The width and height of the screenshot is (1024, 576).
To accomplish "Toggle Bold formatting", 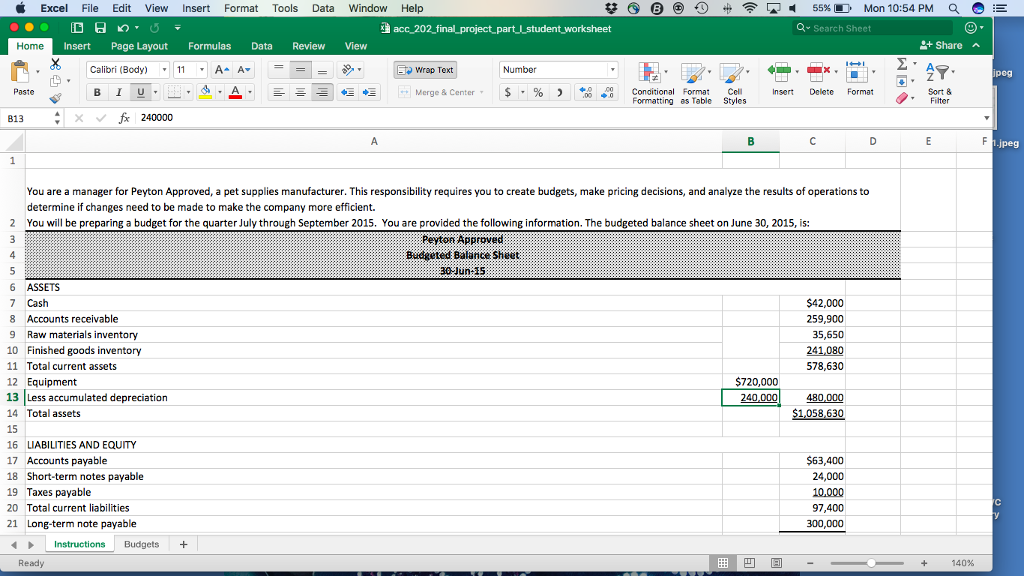I will [x=99, y=92].
